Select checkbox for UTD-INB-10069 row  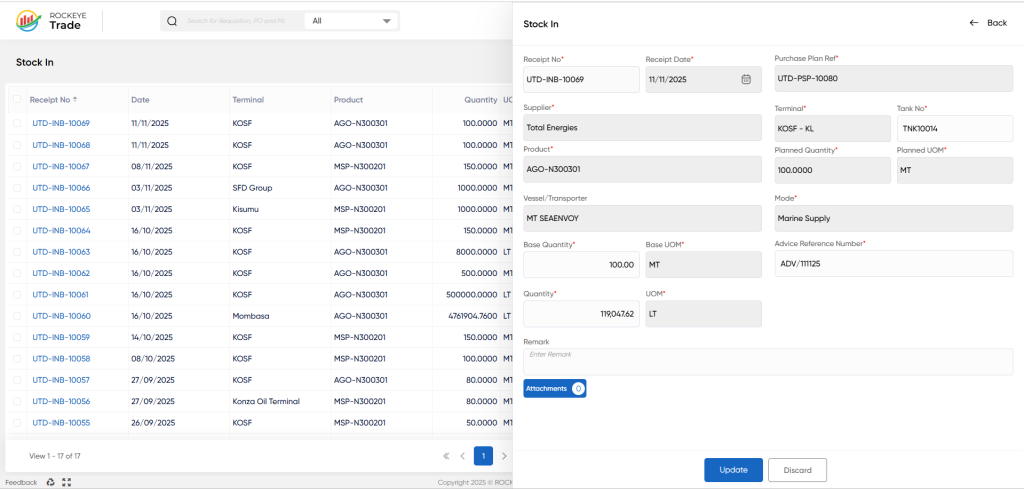17,123
